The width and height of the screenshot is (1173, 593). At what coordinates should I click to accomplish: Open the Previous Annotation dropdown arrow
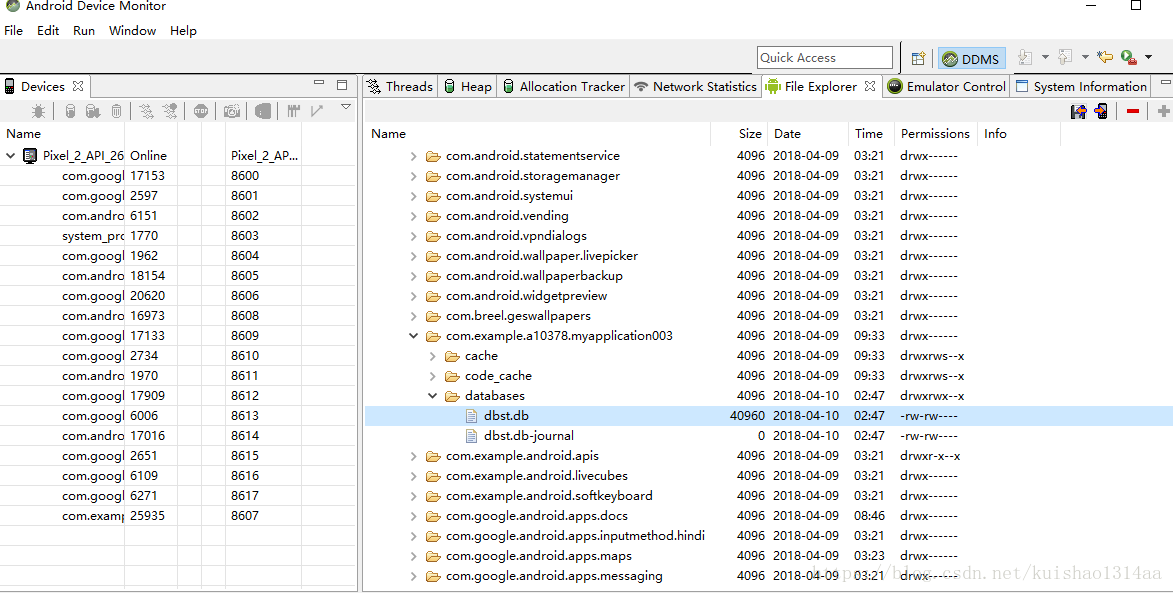tap(1085, 58)
